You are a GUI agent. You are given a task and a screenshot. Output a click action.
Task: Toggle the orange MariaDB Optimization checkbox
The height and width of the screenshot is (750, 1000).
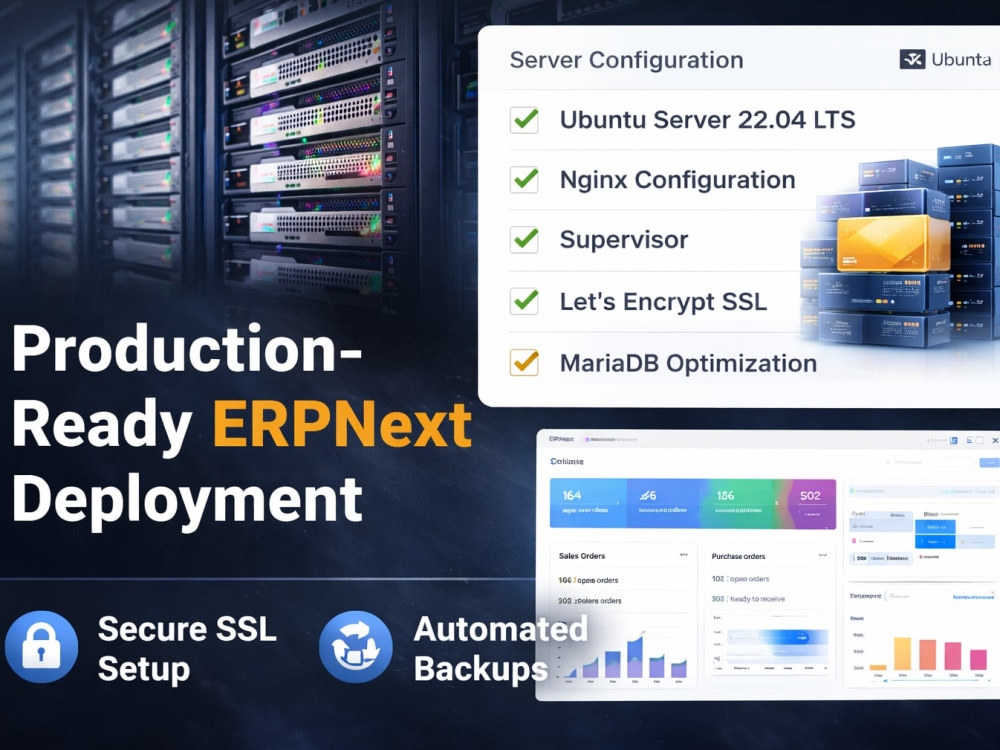pyautogui.click(x=524, y=362)
